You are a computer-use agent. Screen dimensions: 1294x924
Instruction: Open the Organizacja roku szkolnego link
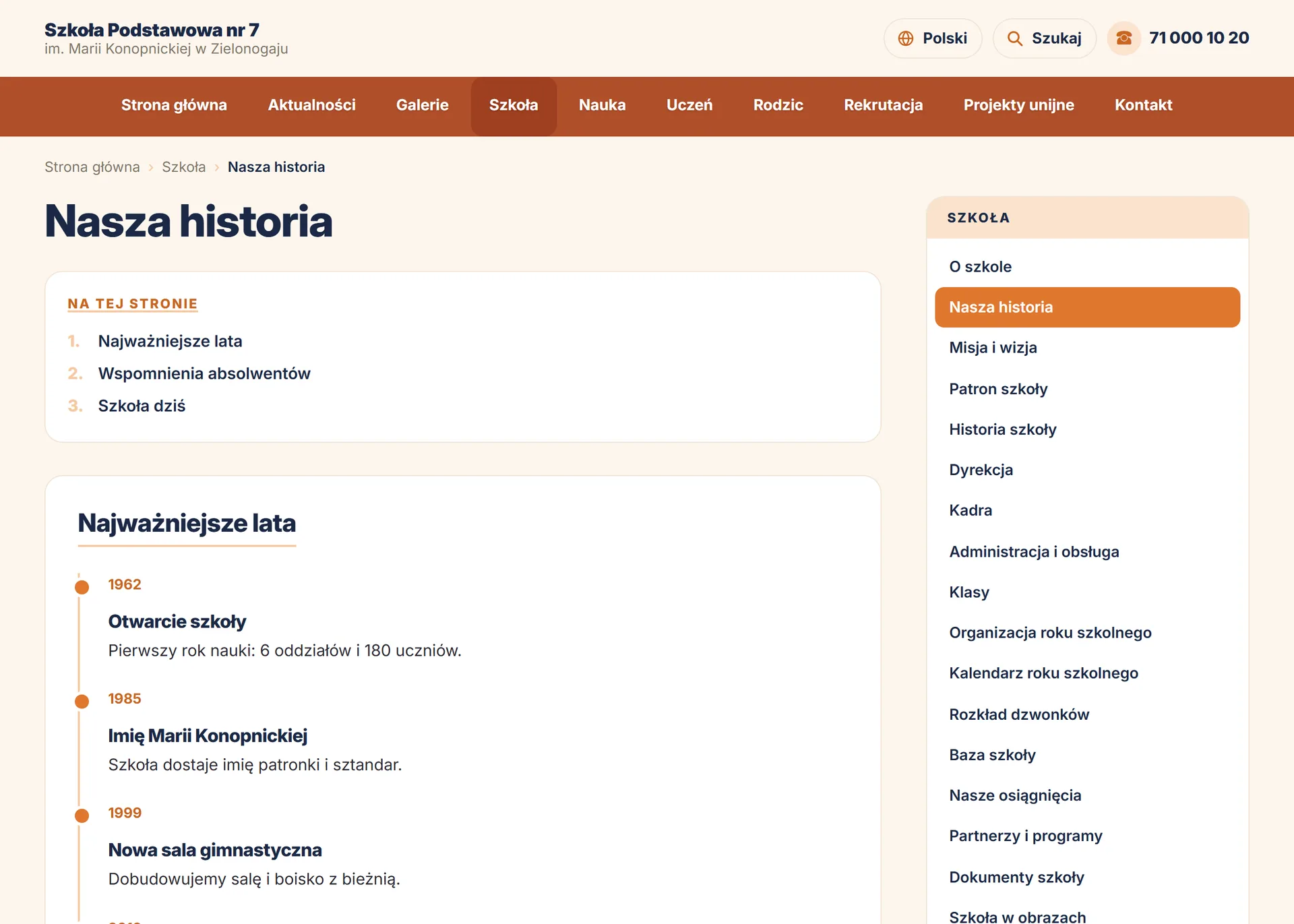pyautogui.click(x=1087, y=632)
